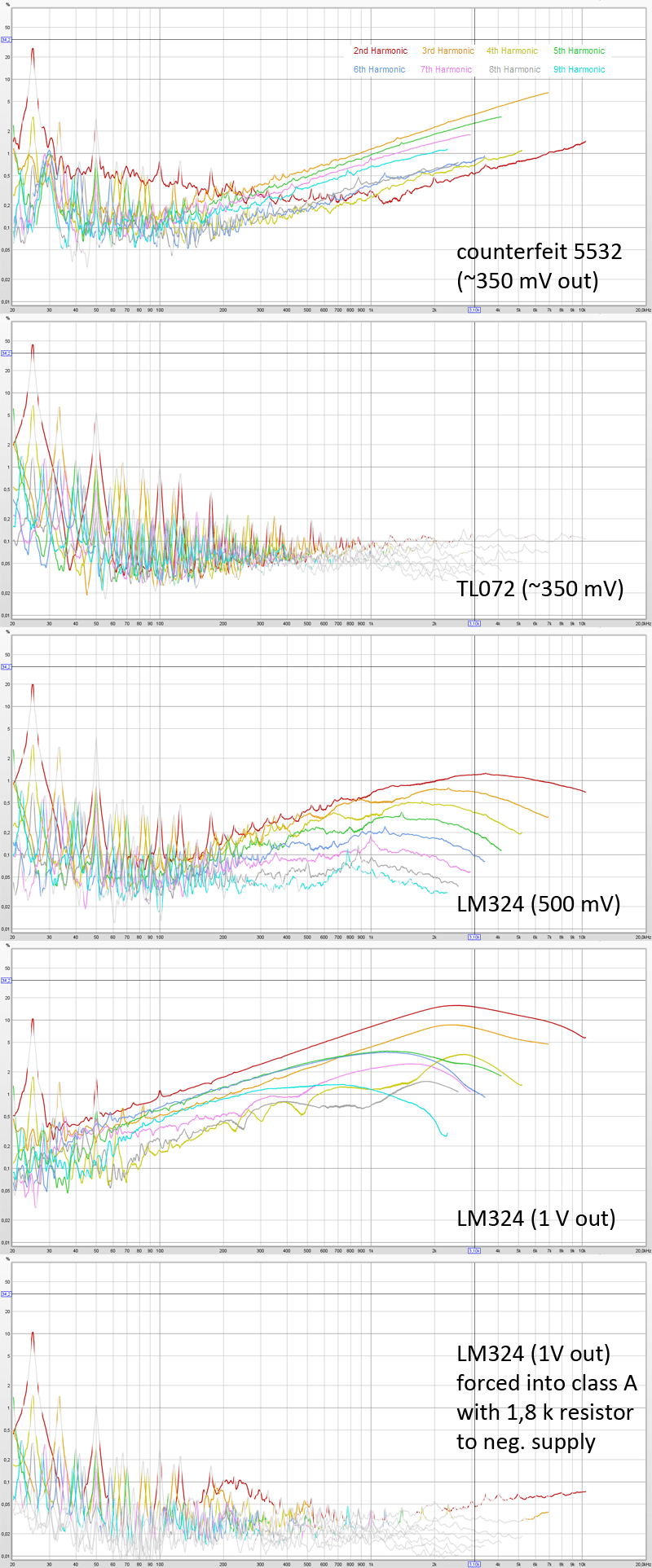
Task: Select the 2nd Harmonic legend entry
Action: [380, 51]
